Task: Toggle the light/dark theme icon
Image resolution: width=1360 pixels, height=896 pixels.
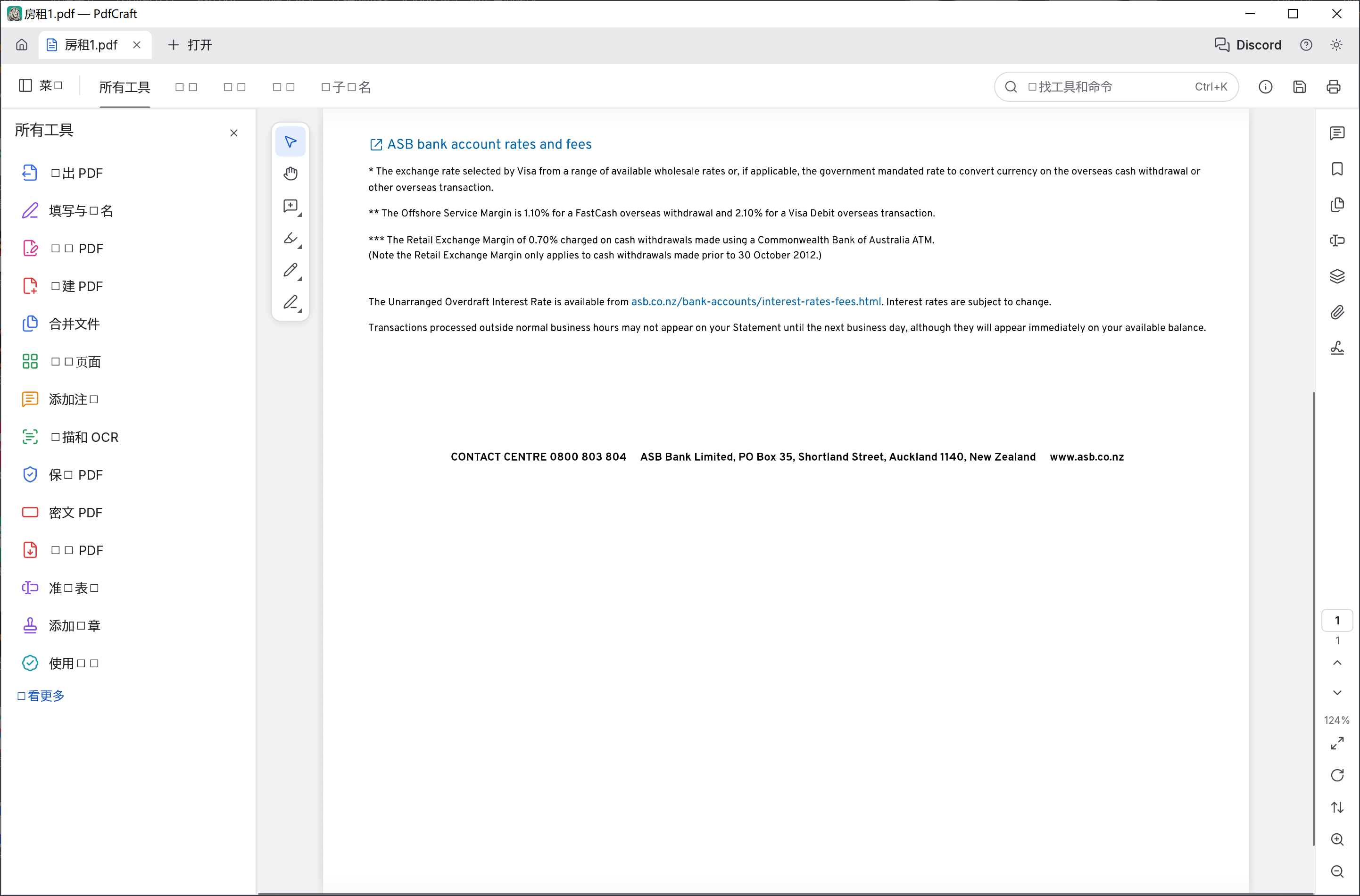Action: [1335, 45]
